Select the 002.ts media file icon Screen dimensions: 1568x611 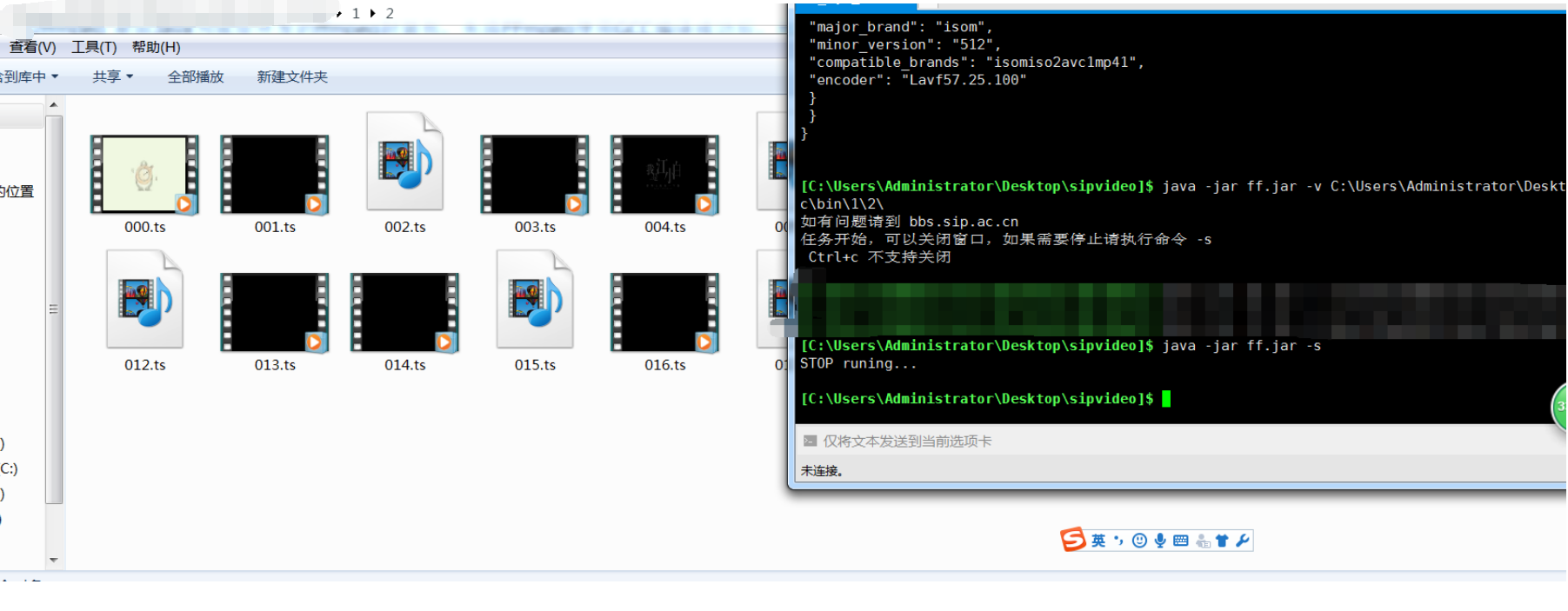coord(405,162)
